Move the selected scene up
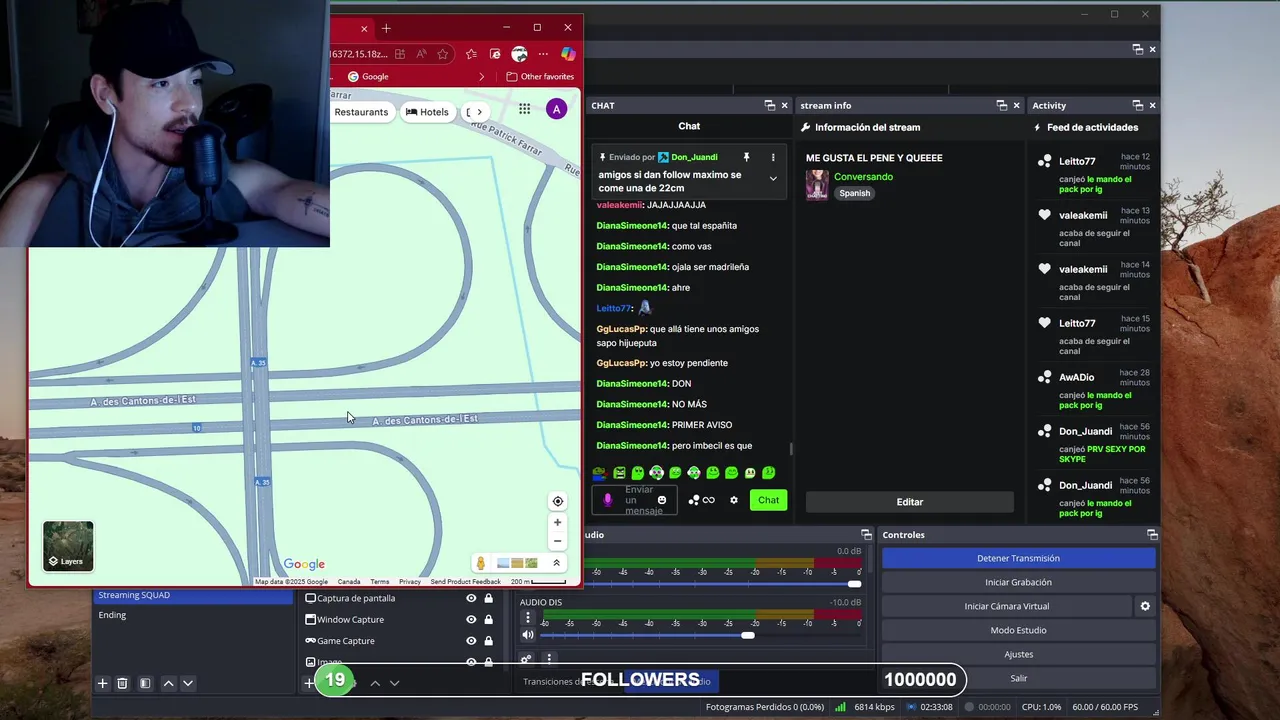Viewport: 1280px width, 720px height. click(x=168, y=683)
